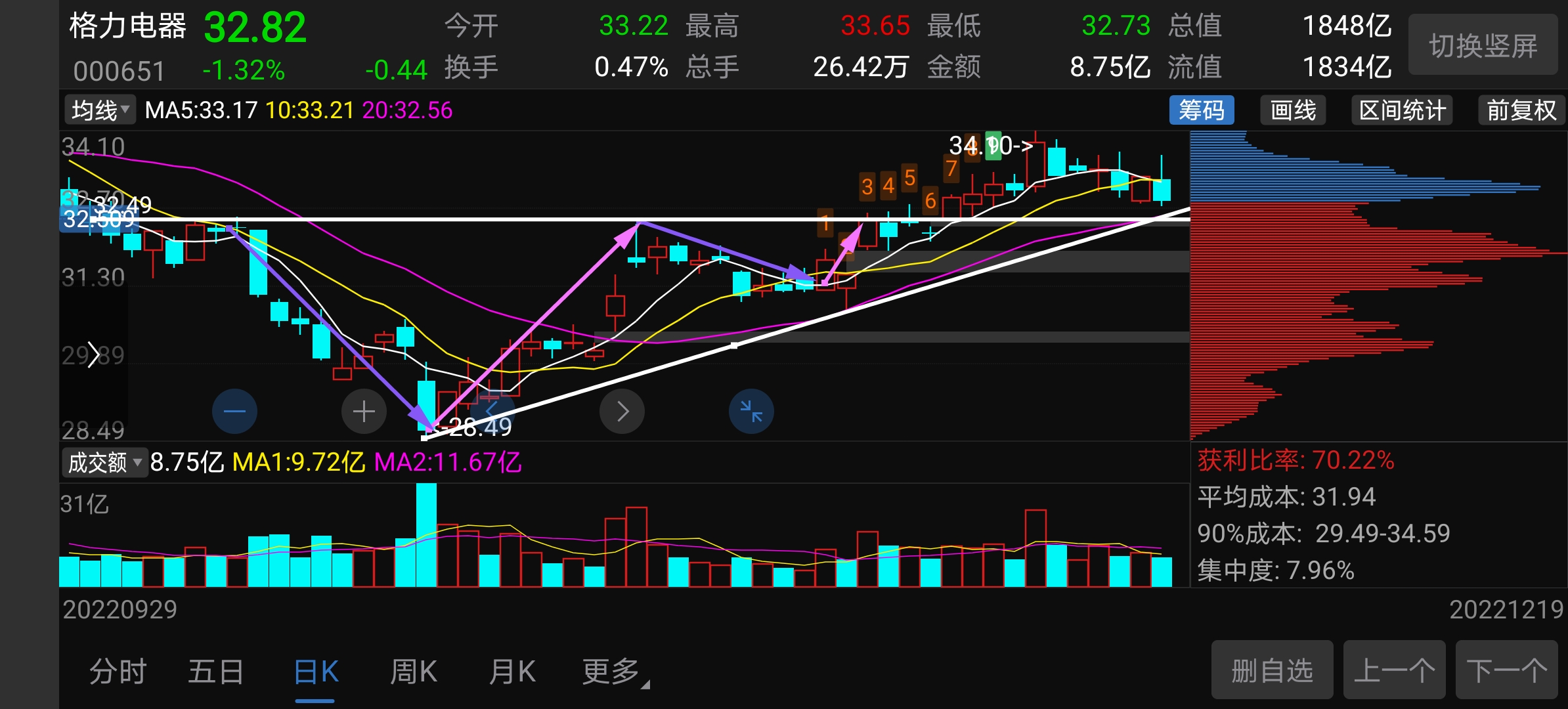Image resolution: width=1568 pixels, height=709 pixels.
Task: Change the 前复权 adjustment setting
Action: [x=1521, y=110]
